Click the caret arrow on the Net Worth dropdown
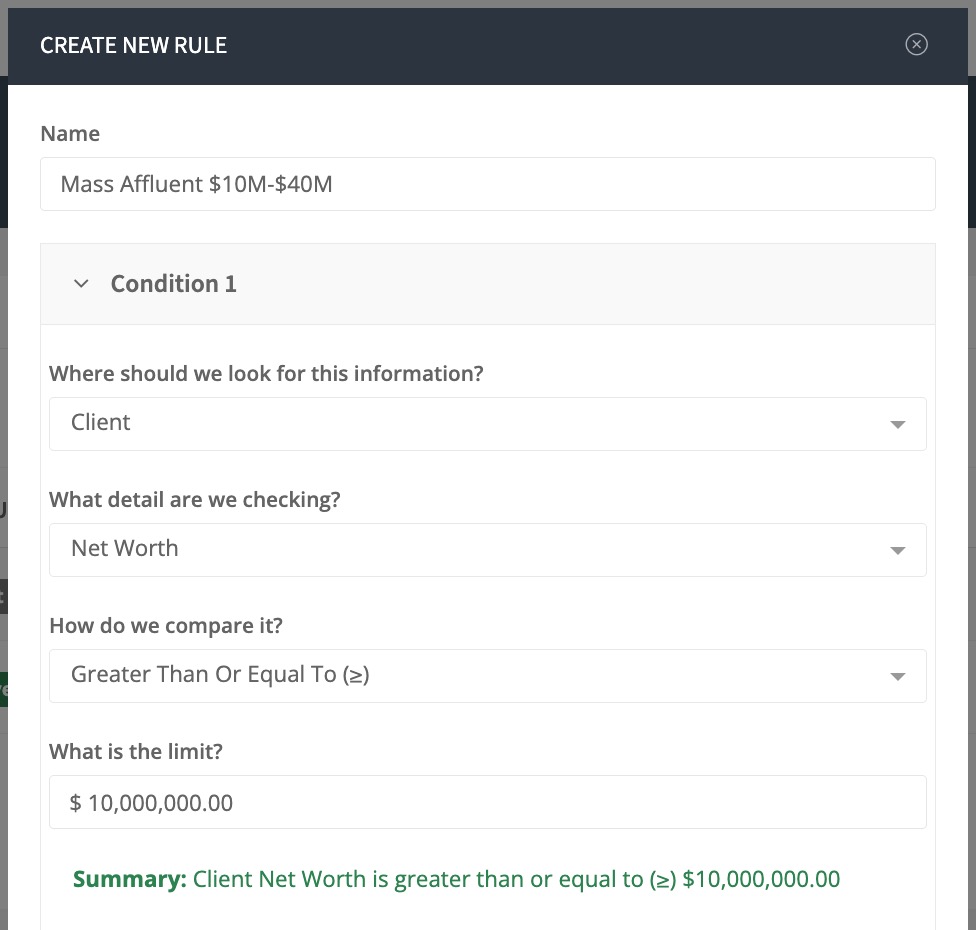976x930 pixels. (897, 550)
